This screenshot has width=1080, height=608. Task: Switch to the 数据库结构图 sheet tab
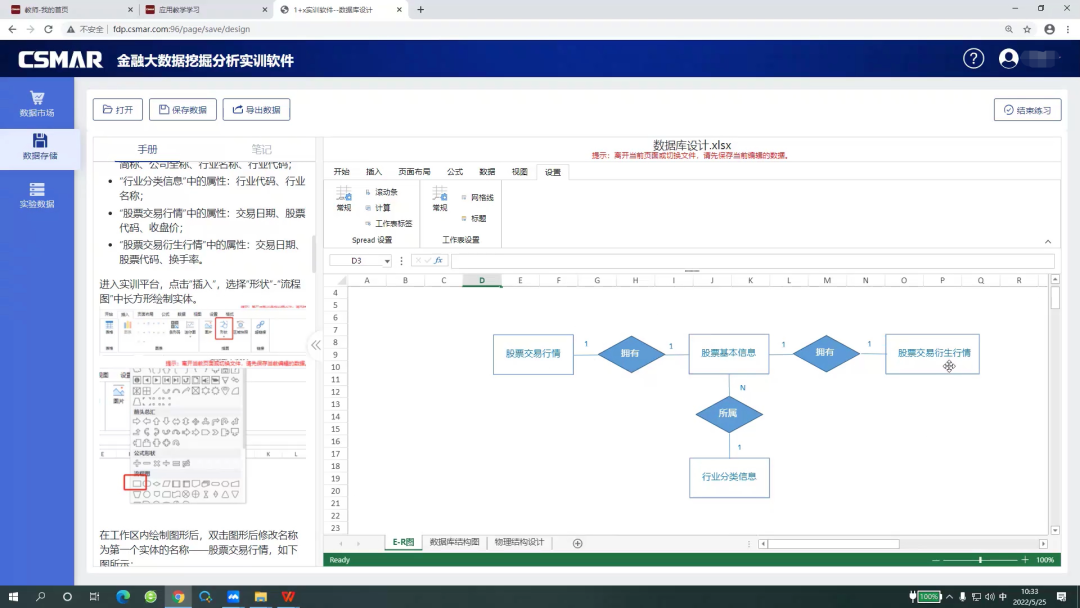coord(454,542)
